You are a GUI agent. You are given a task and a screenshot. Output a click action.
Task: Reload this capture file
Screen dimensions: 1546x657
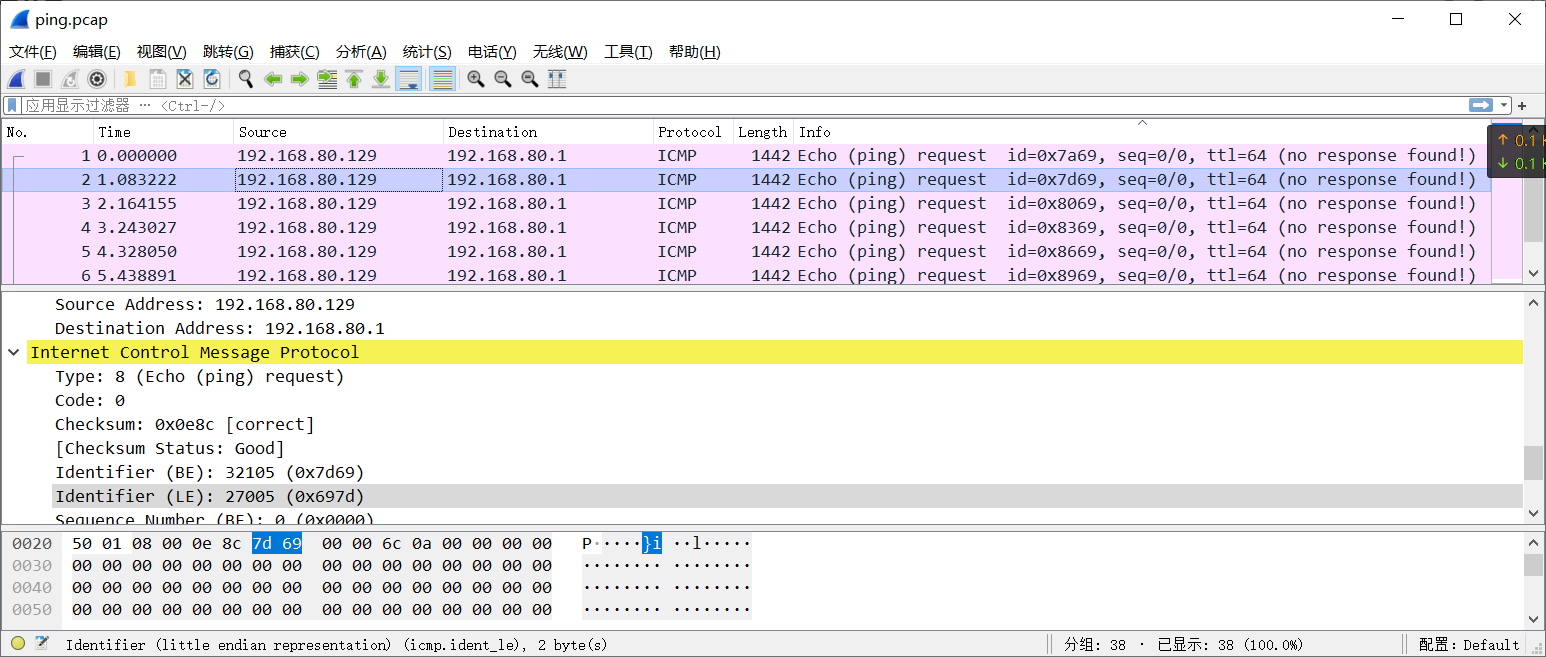click(x=212, y=79)
